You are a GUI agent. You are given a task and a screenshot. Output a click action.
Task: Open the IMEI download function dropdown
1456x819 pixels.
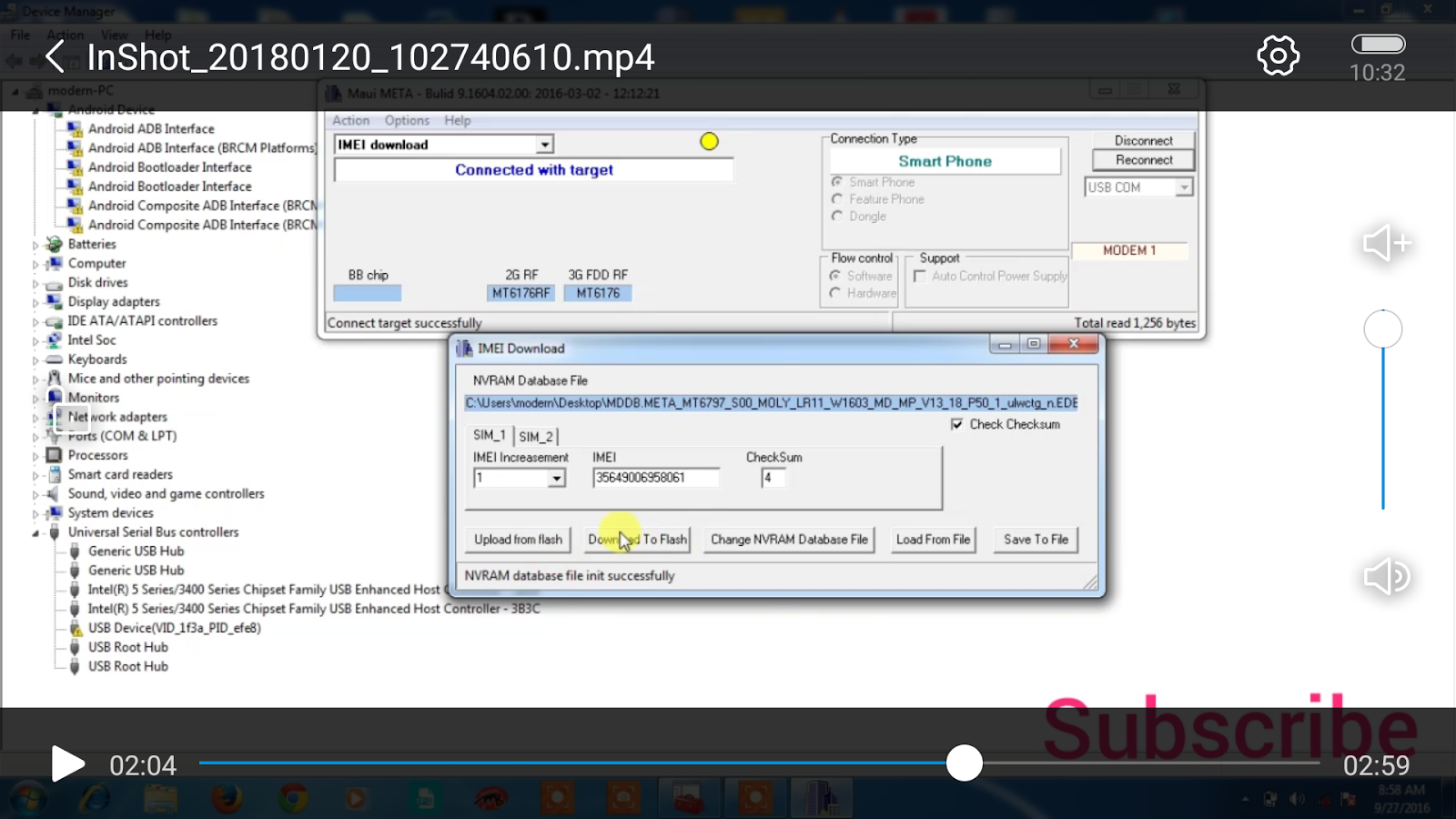pos(544,145)
